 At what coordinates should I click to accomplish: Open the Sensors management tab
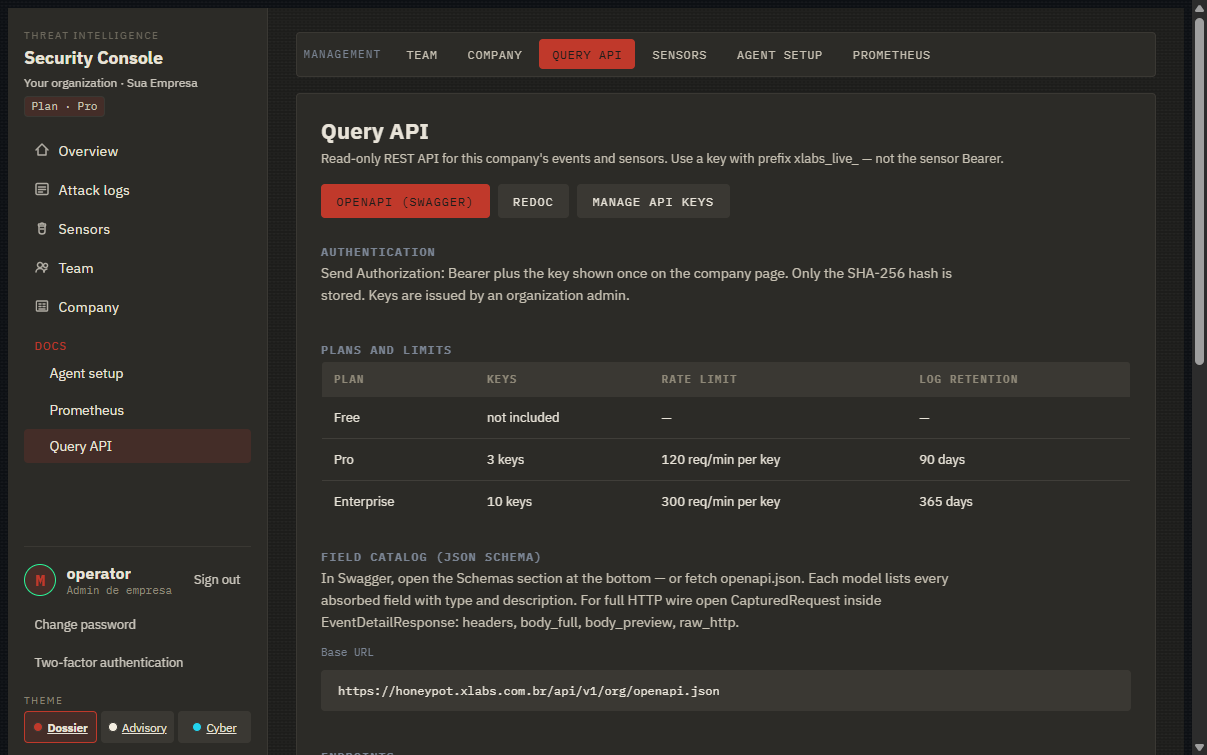[x=679, y=55]
